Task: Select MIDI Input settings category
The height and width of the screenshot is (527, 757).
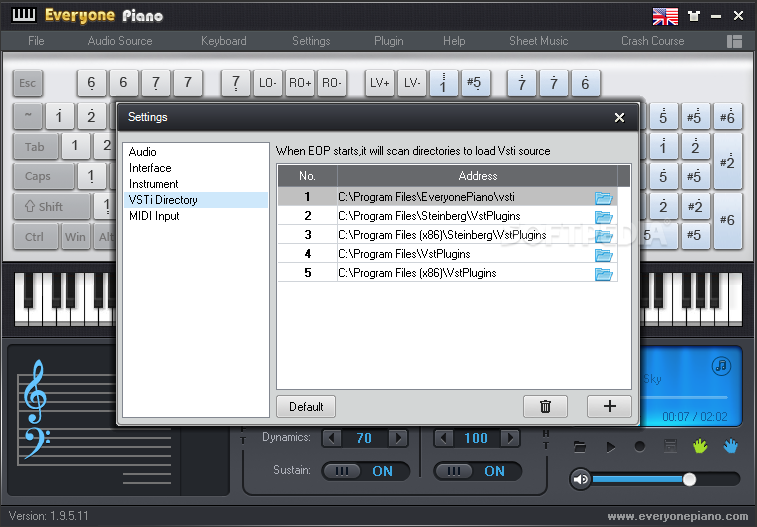Action: pyautogui.click(x=196, y=216)
